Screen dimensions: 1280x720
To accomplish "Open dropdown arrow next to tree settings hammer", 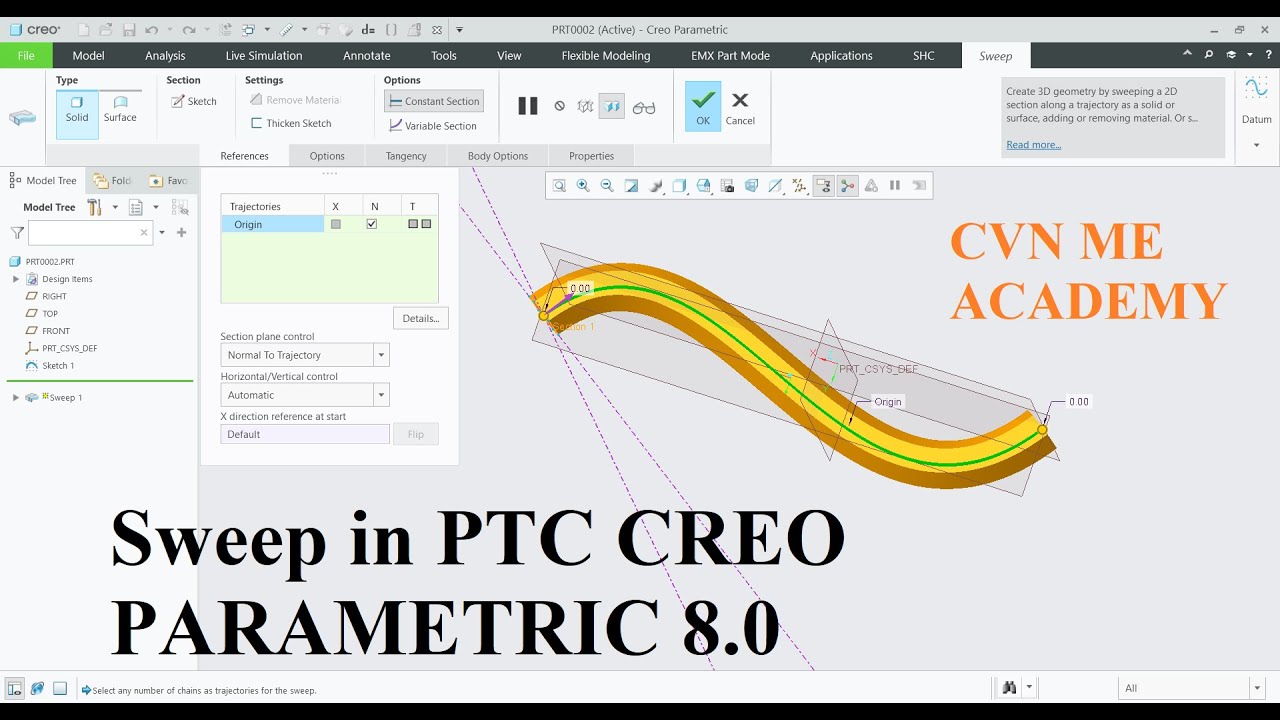I will (115, 207).
